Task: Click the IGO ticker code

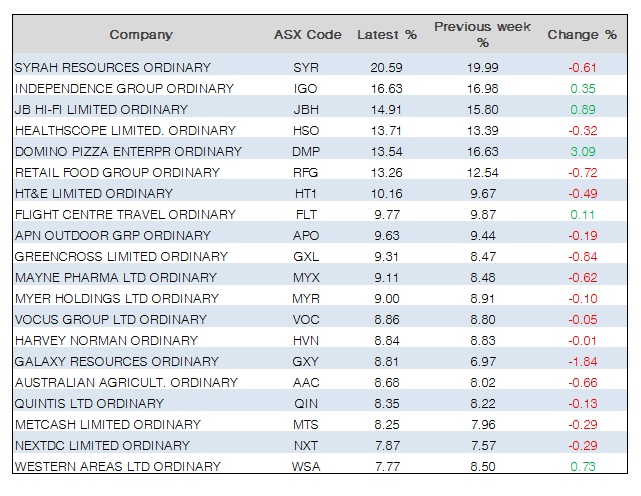Action: (x=306, y=88)
